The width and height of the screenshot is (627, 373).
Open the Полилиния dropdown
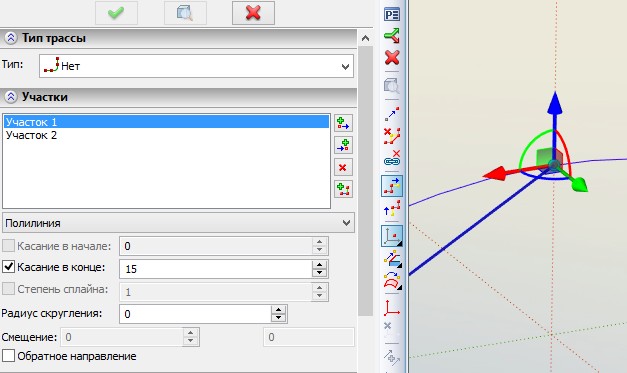(x=178, y=223)
